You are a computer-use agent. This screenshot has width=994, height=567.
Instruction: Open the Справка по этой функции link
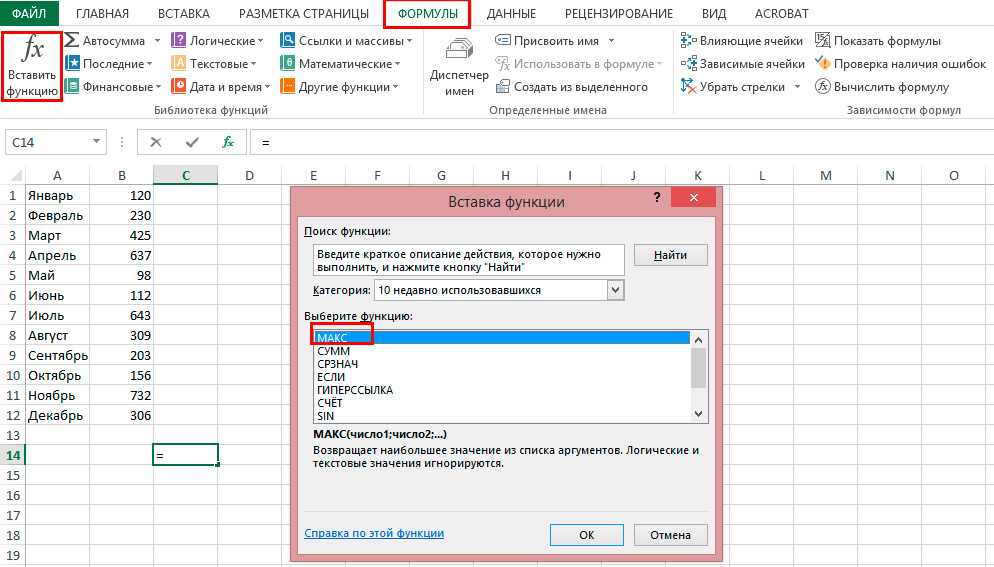[374, 534]
